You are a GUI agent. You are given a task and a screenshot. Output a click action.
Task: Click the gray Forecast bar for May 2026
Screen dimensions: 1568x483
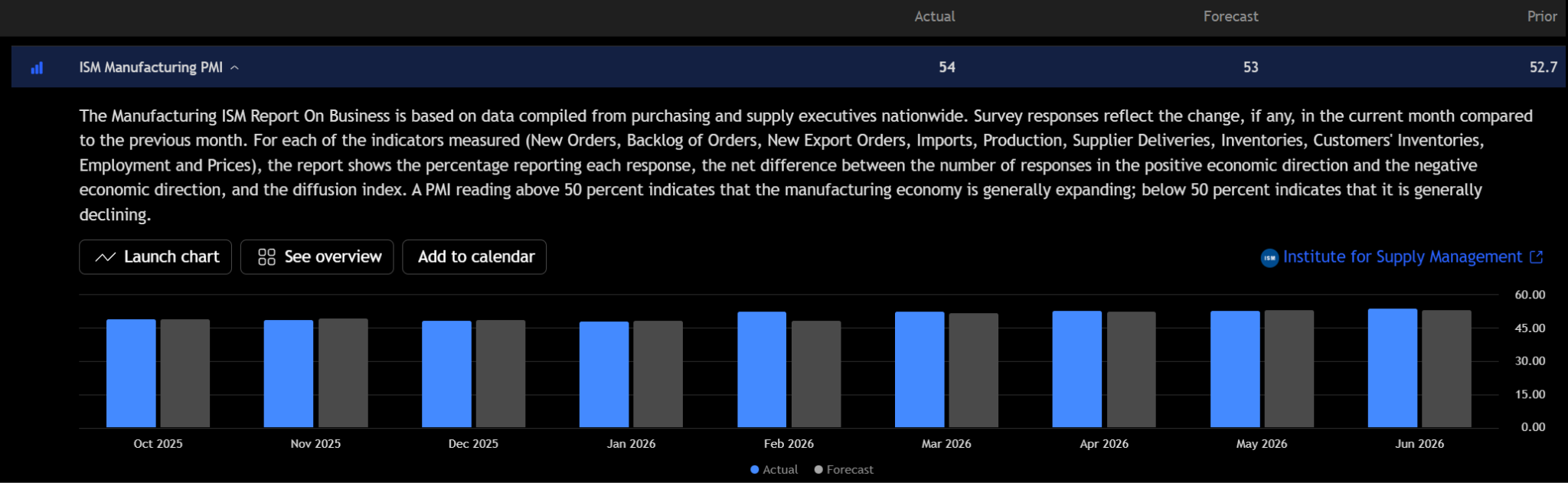click(x=1289, y=369)
